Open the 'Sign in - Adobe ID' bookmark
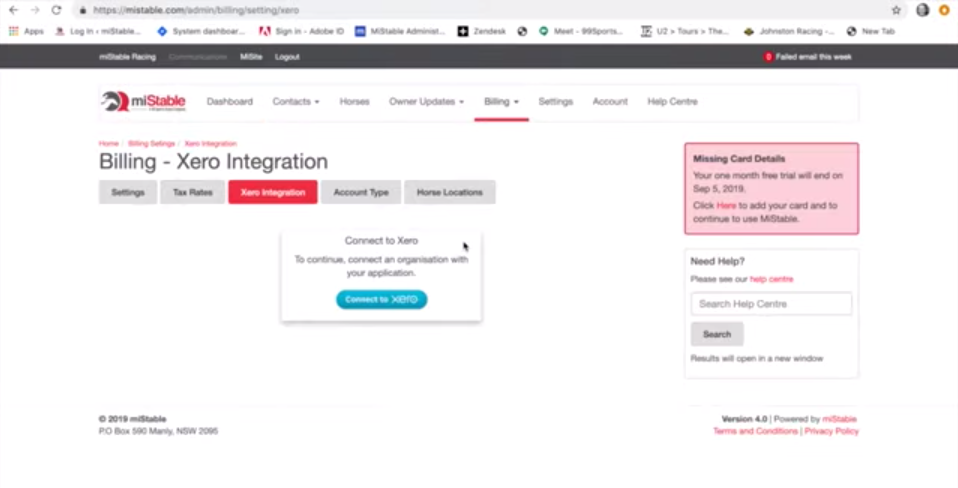Screen dimensions: 958x488 point(302,31)
